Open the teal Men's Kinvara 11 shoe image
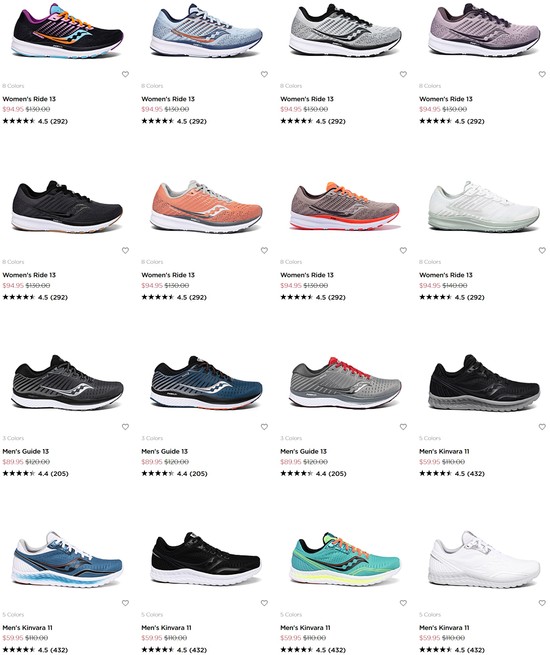 (345, 559)
